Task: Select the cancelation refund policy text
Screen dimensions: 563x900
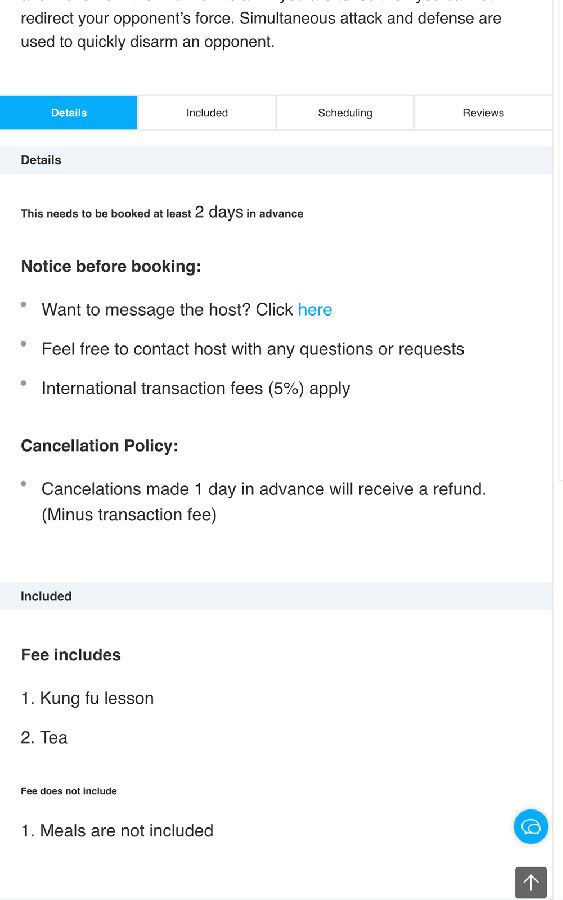Action: tap(263, 502)
